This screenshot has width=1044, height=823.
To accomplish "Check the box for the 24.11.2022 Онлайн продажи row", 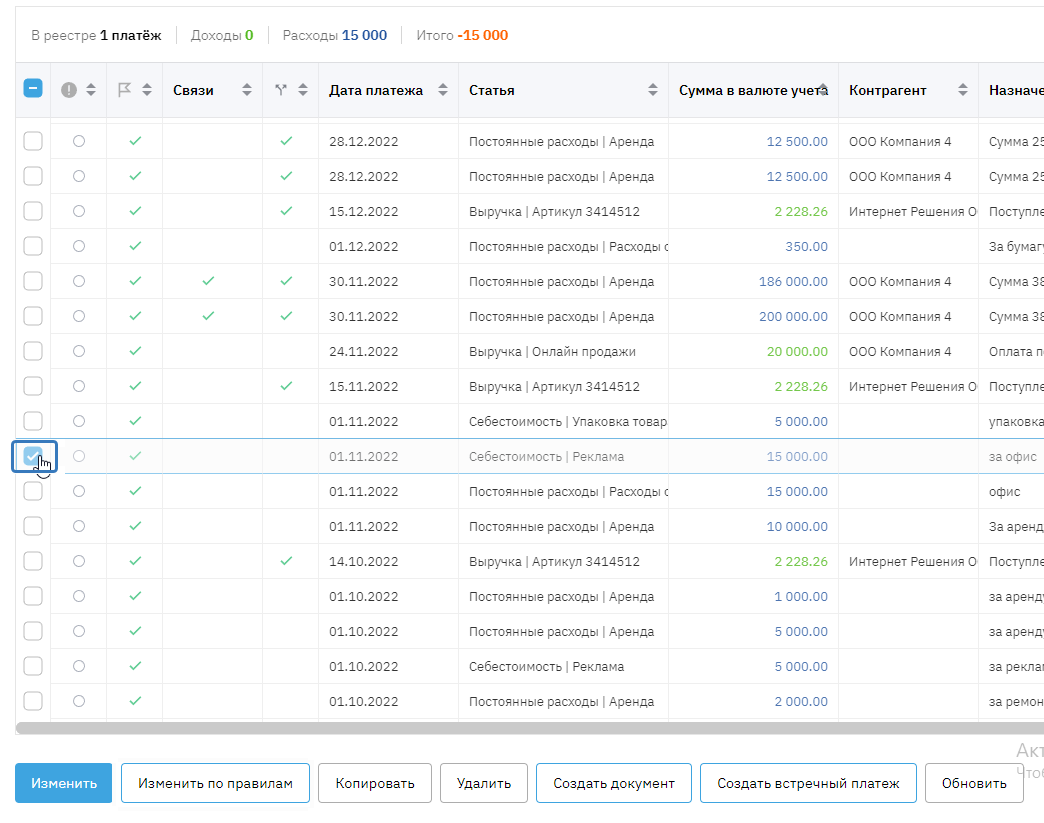I will [x=33, y=351].
